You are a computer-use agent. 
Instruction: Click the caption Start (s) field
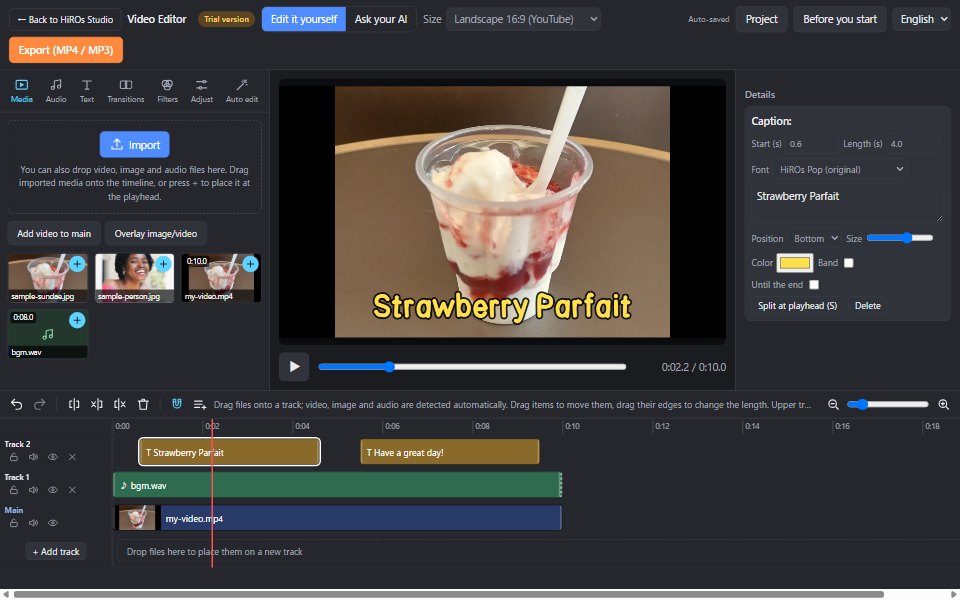(811, 144)
